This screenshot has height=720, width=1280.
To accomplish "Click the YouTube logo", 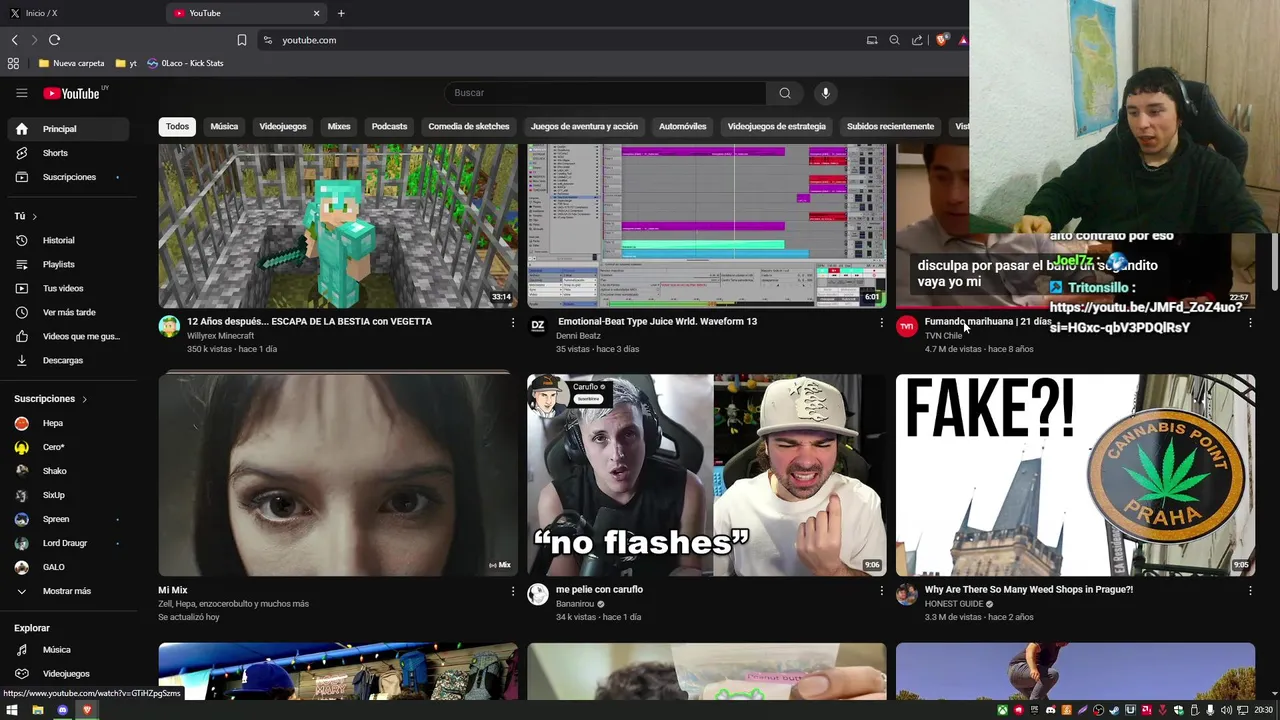I will [72, 93].
